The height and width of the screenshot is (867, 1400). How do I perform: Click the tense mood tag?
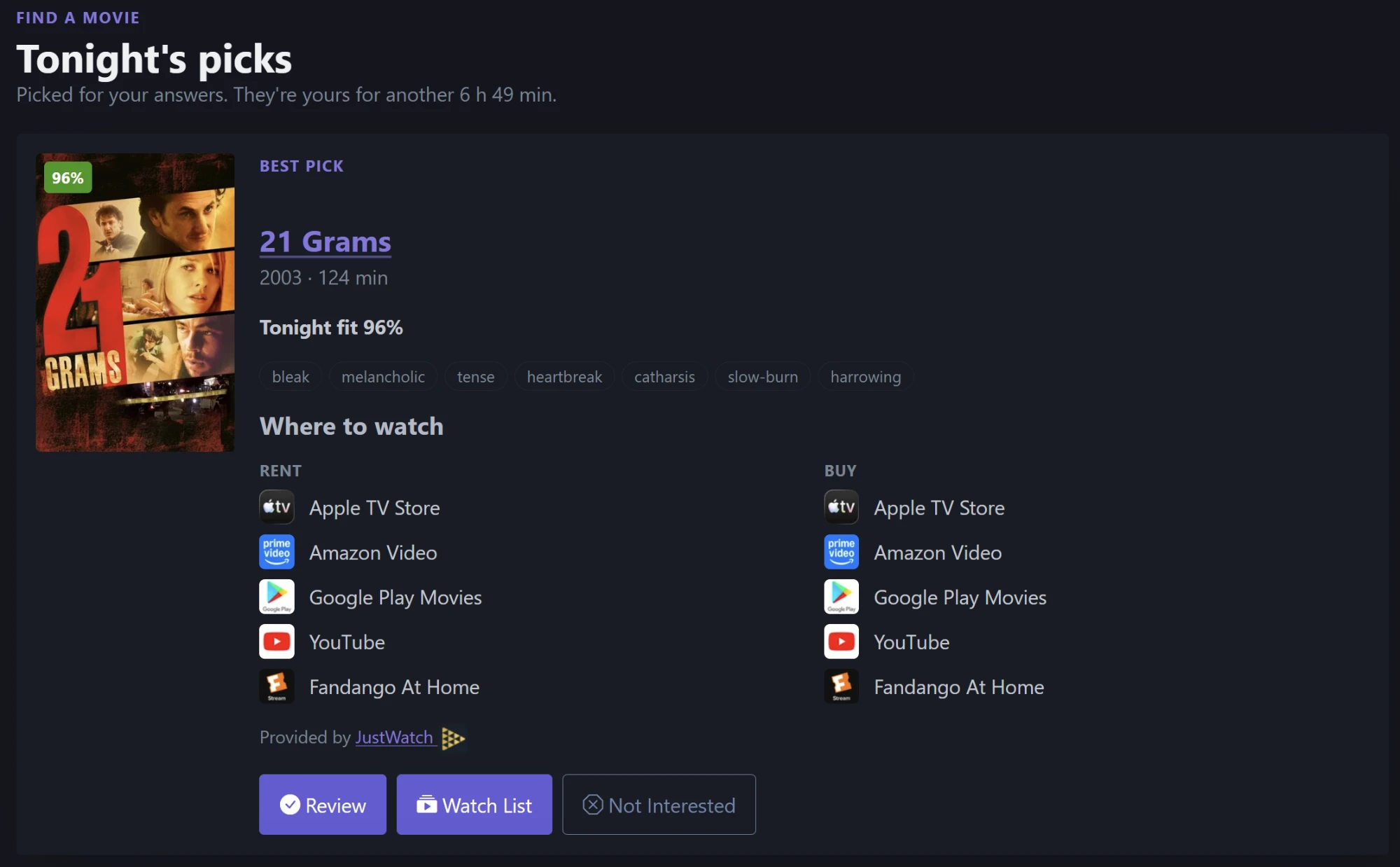tap(476, 377)
